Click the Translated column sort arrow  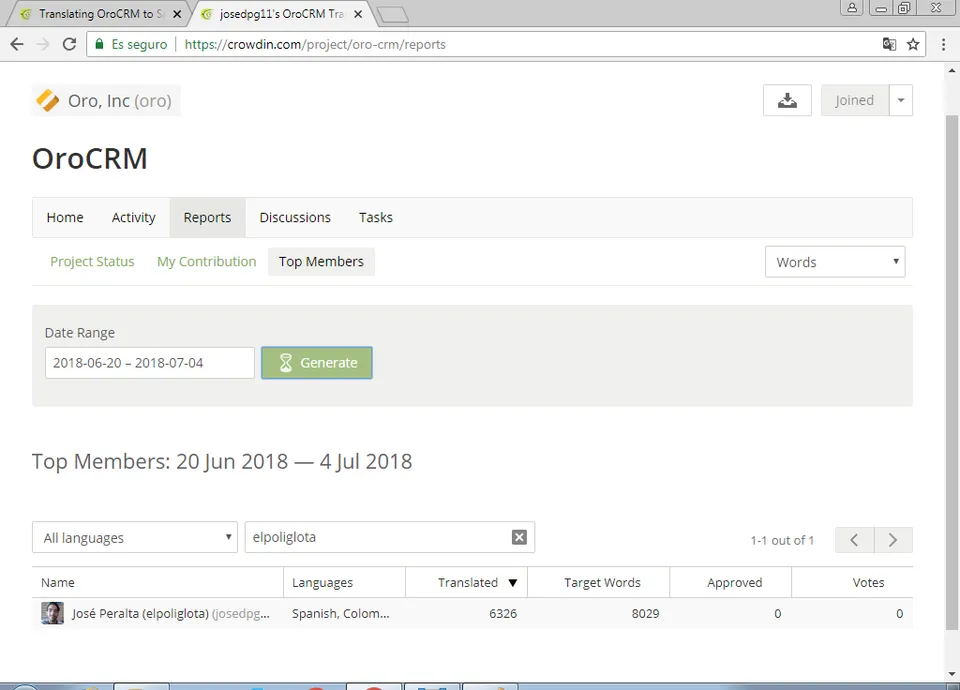(513, 583)
